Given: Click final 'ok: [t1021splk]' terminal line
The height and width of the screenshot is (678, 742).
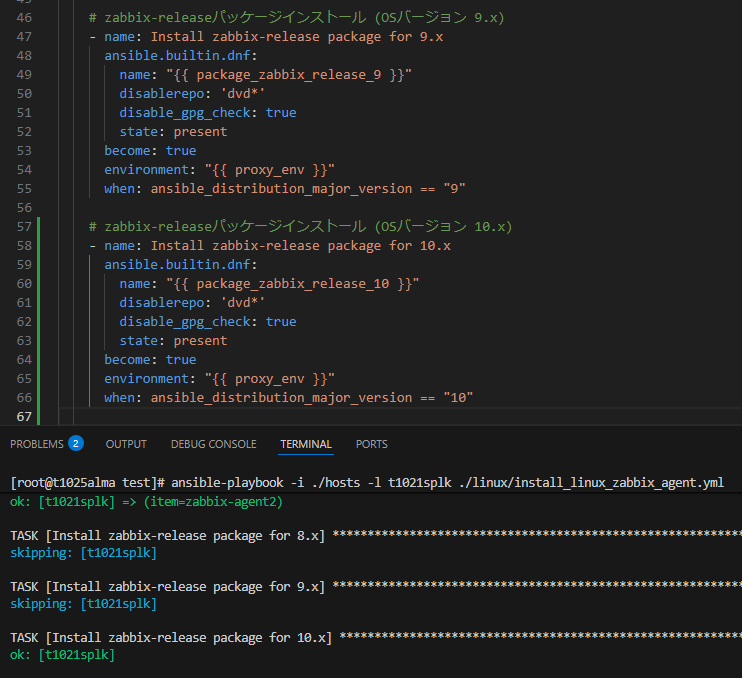Looking at the screenshot, I should [x=62, y=655].
